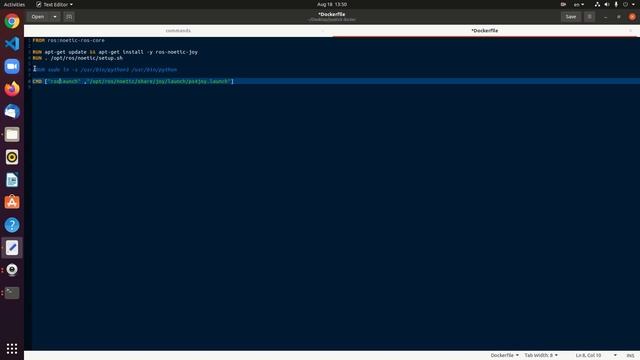Viewport: 640px width, 360px height.
Task: Open the gedit hamburger menu
Action: 589,17
